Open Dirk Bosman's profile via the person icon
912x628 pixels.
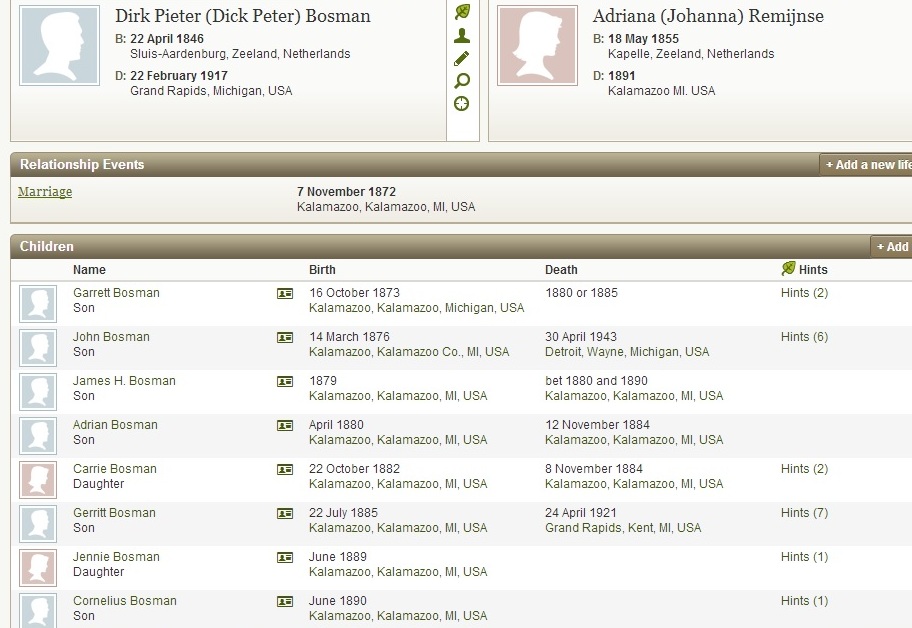point(462,36)
